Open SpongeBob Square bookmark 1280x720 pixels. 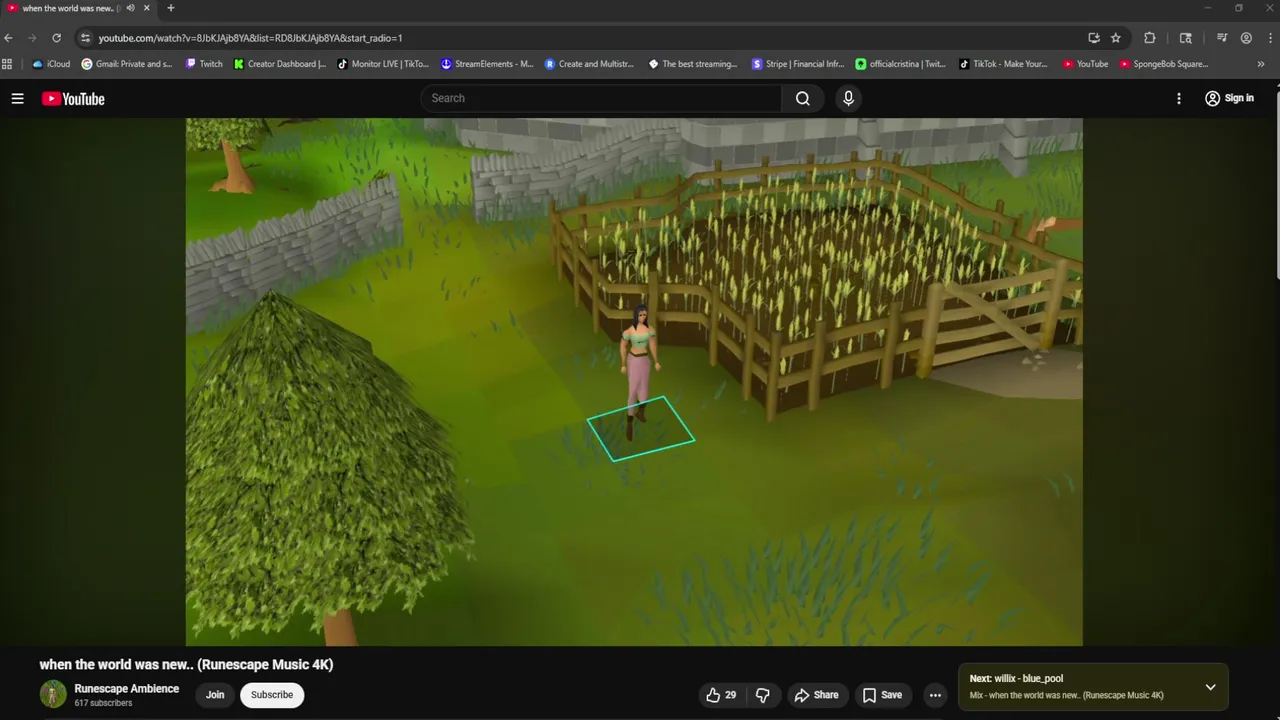pos(1164,64)
